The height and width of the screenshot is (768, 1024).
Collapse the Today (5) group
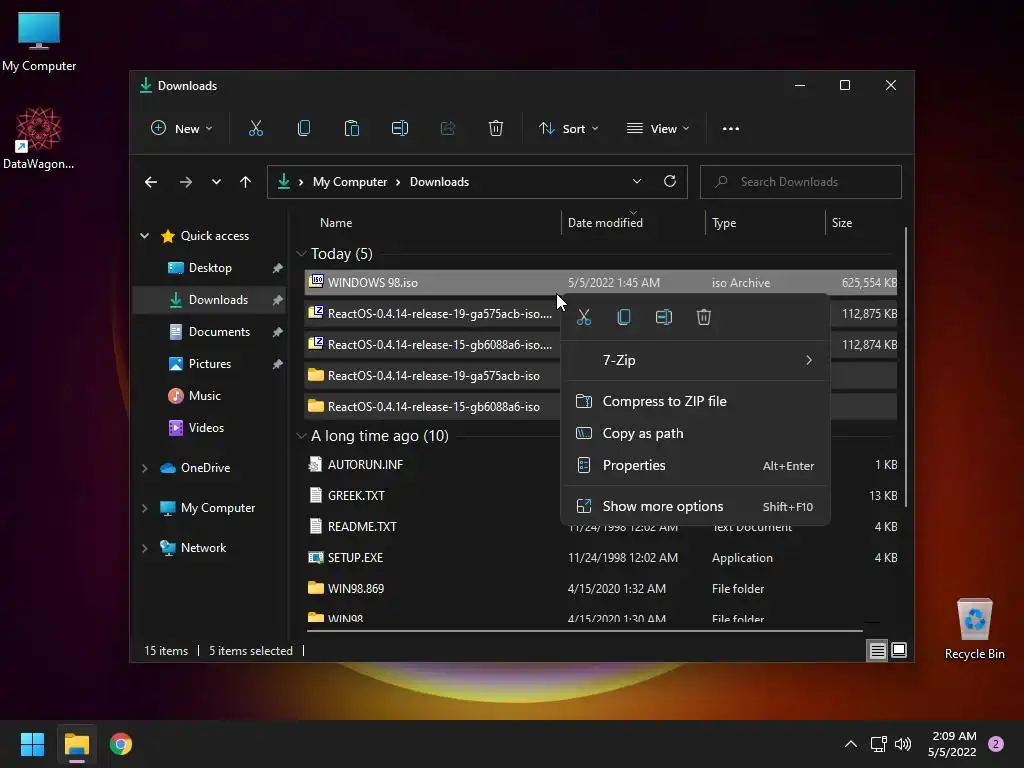pos(301,253)
